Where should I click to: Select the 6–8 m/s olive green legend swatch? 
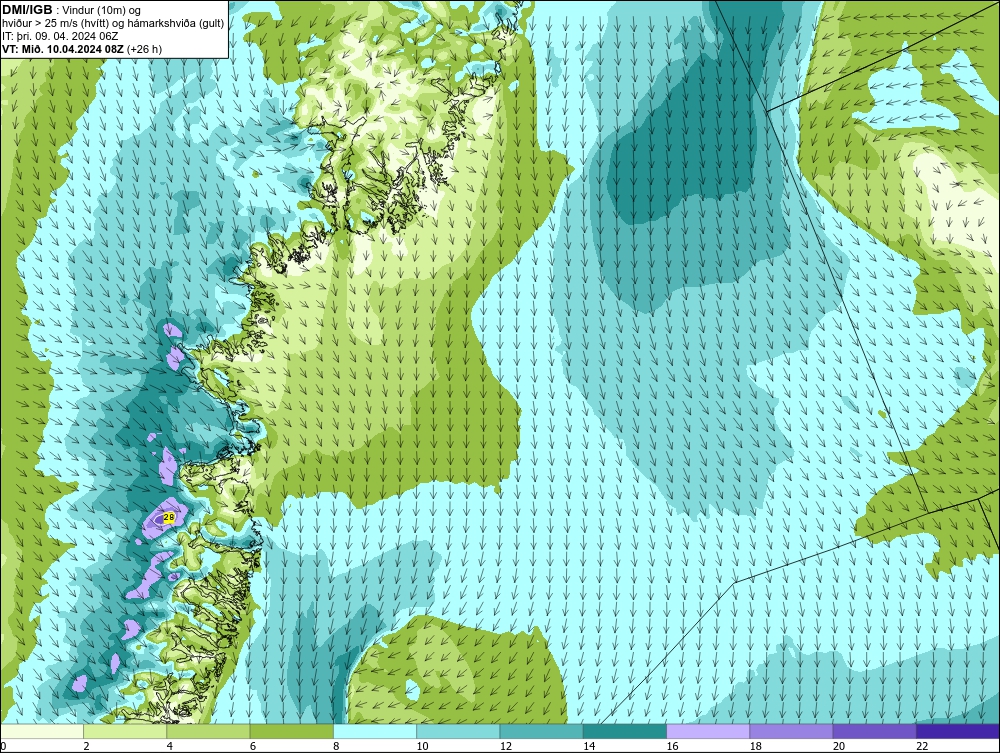click(291, 731)
